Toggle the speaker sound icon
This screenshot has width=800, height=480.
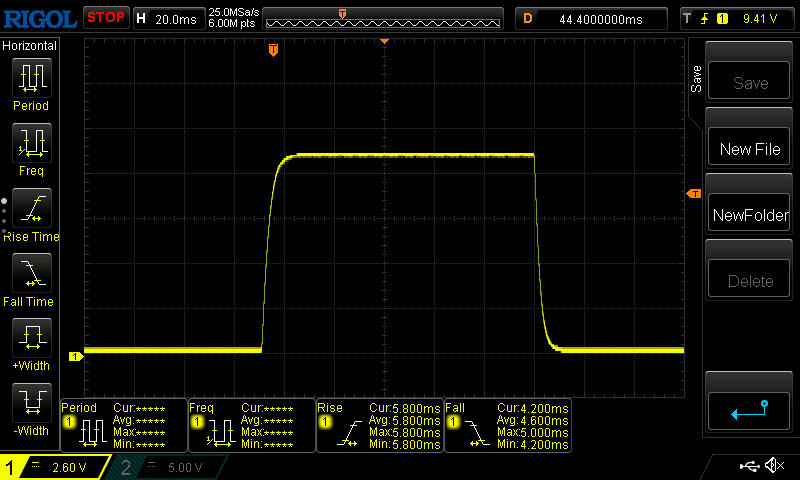(x=774, y=466)
